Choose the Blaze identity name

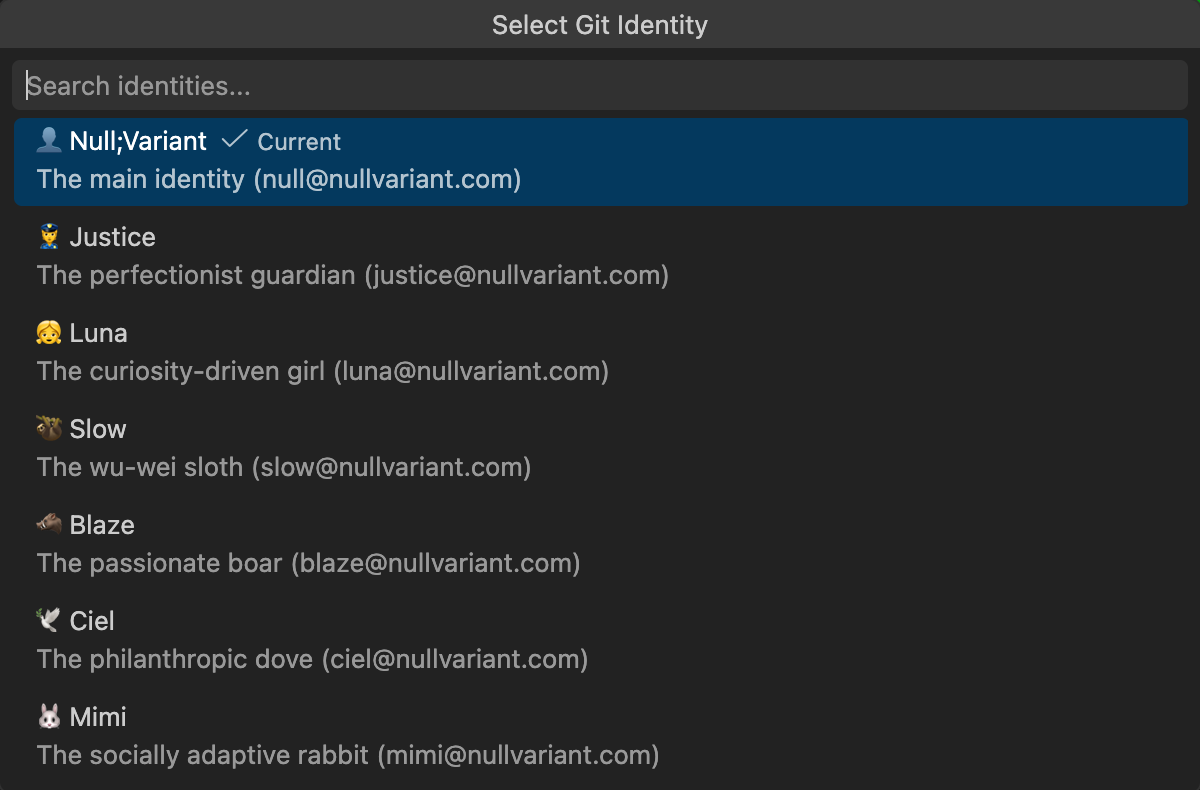pos(102,525)
